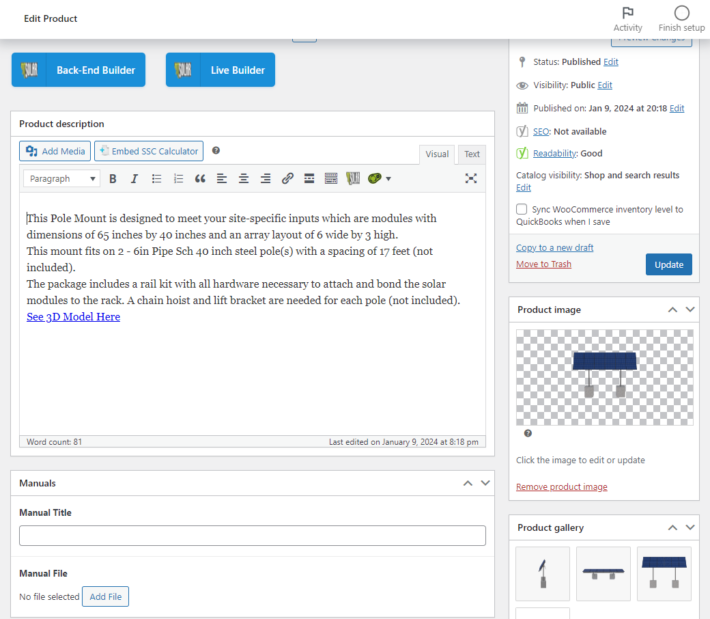710x619 pixels.
Task: Open distraction-free fullscreen mode
Action: coord(471,179)
